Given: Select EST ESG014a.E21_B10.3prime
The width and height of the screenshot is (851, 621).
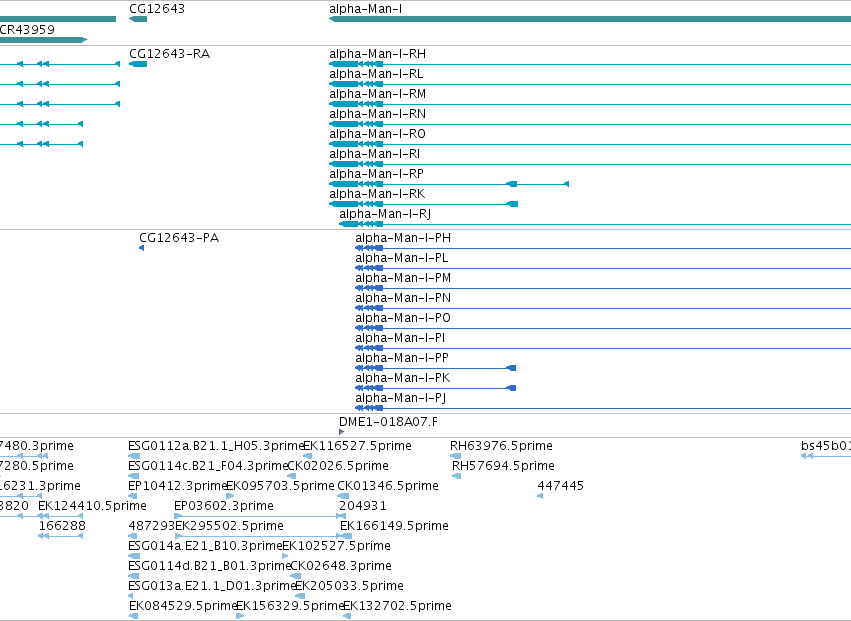Looking at the screenshot, I should pos(205,546).
